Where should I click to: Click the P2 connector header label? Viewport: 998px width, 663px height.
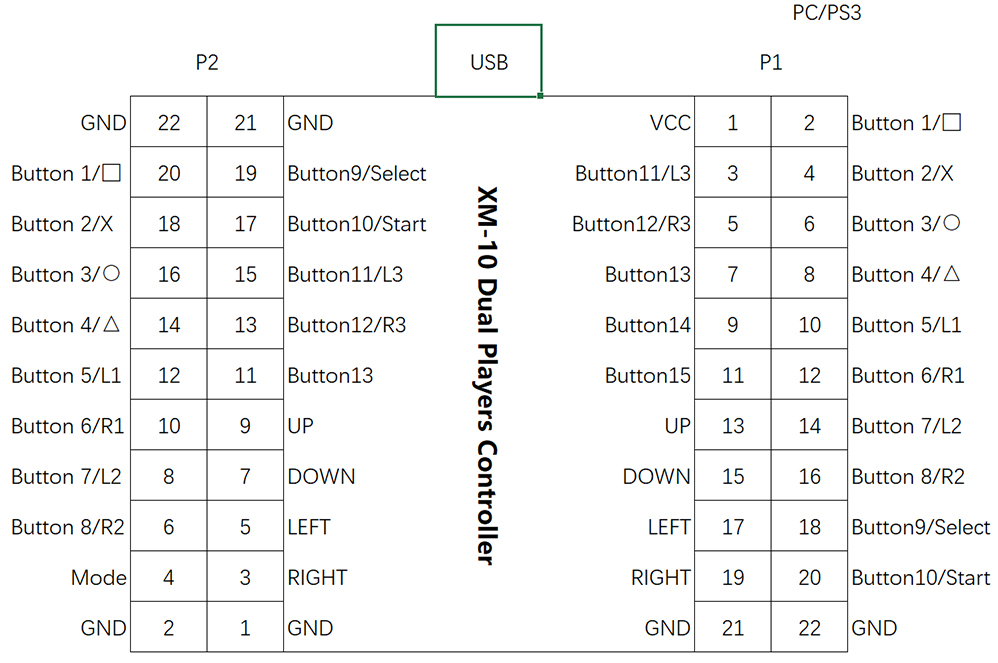click(207, 63)
